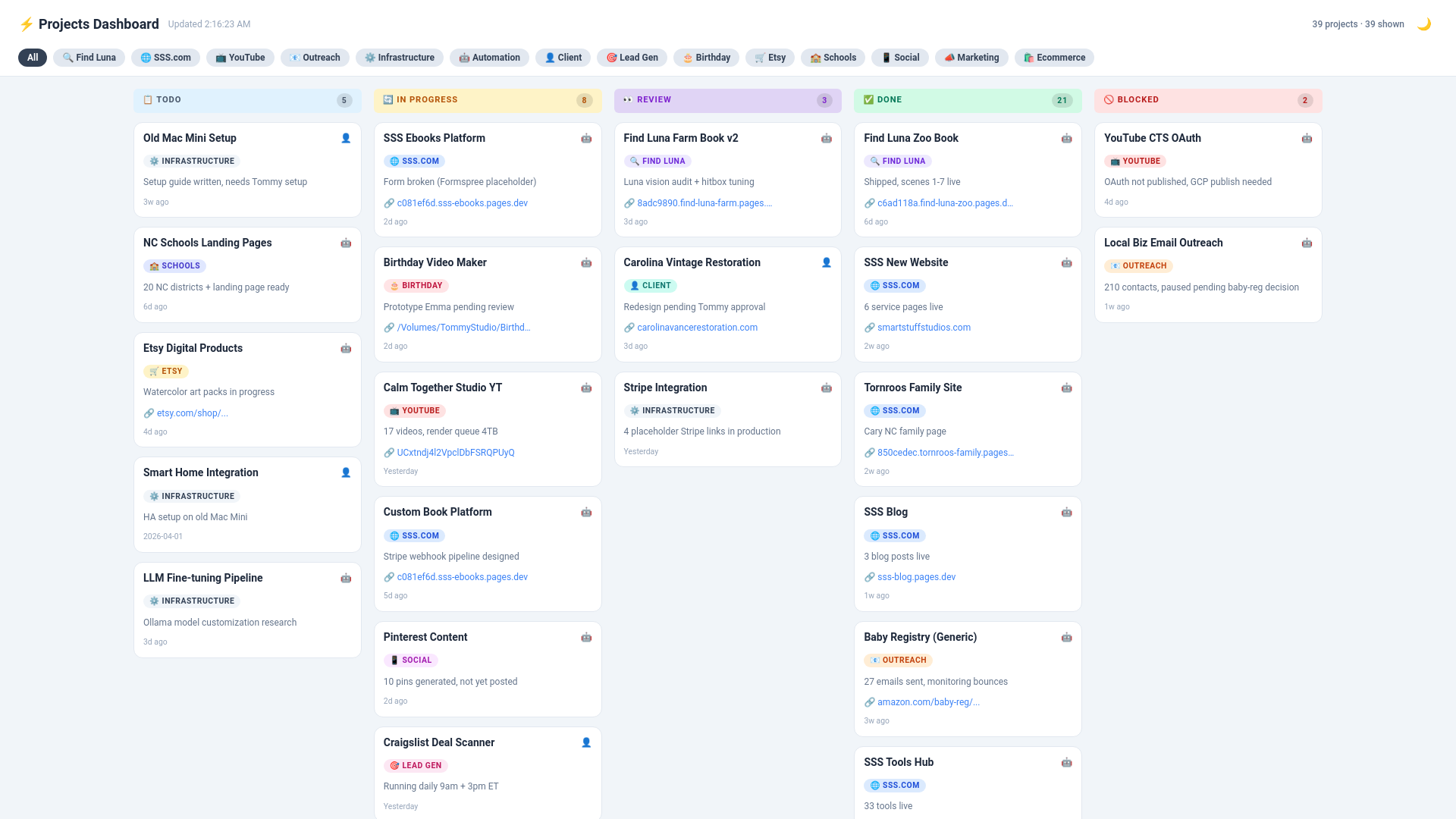Click the lightning bolt dashboard logo
The height and width of the screenshot is (819, 1456).
[27, 24]
